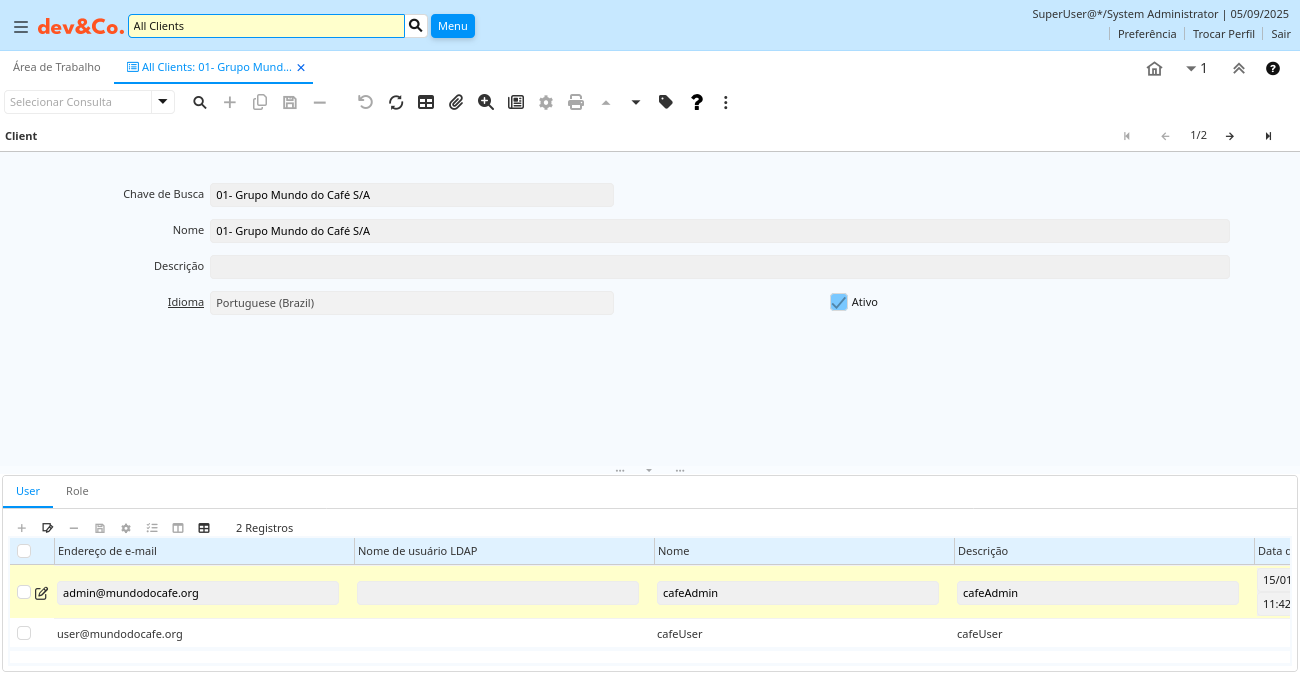Screen dimensions: 1300x674
Task: Click the print icon in toolbar
Action: point(576,102)
